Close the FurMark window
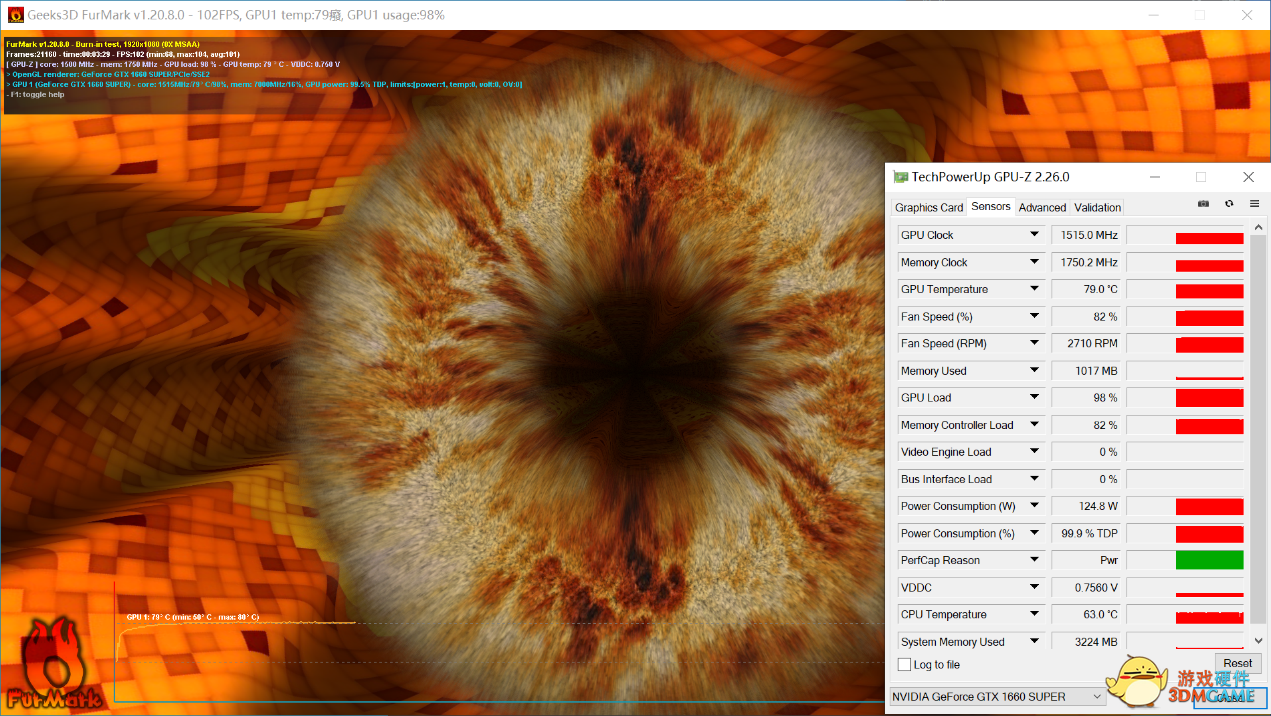The width and height of the screenshot is (1271, 716). point(1246,15)
